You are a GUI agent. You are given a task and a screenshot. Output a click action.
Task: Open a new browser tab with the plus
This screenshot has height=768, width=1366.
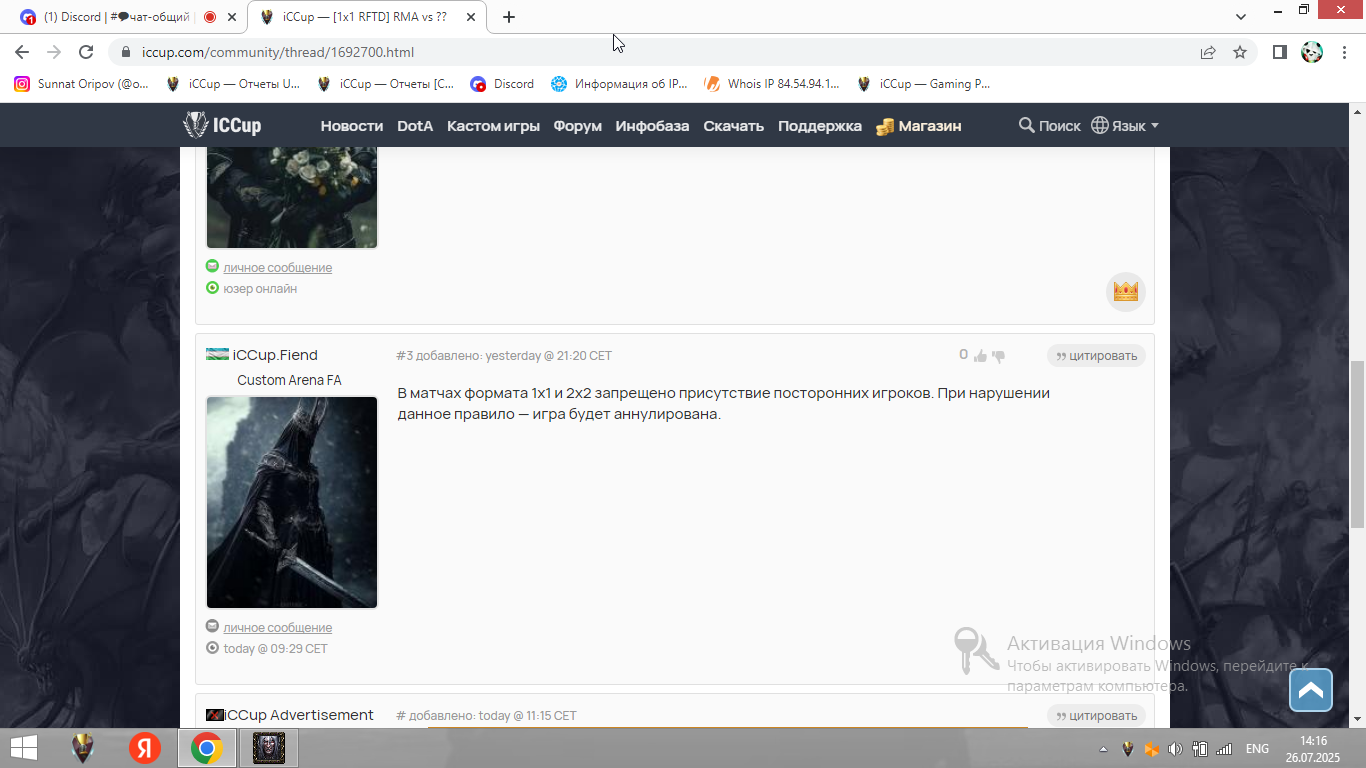[x=509, y=17]
